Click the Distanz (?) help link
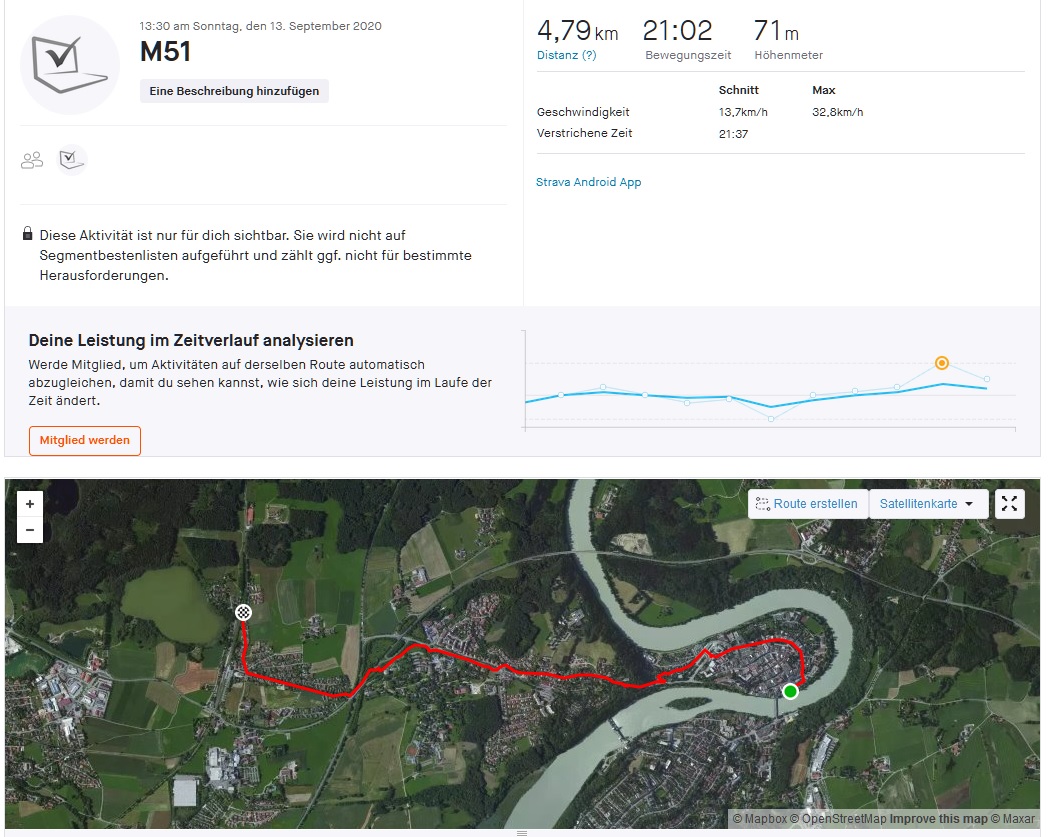Image resolution: width=1053 pixels, height=837 pixels. (x=566, y=55)
